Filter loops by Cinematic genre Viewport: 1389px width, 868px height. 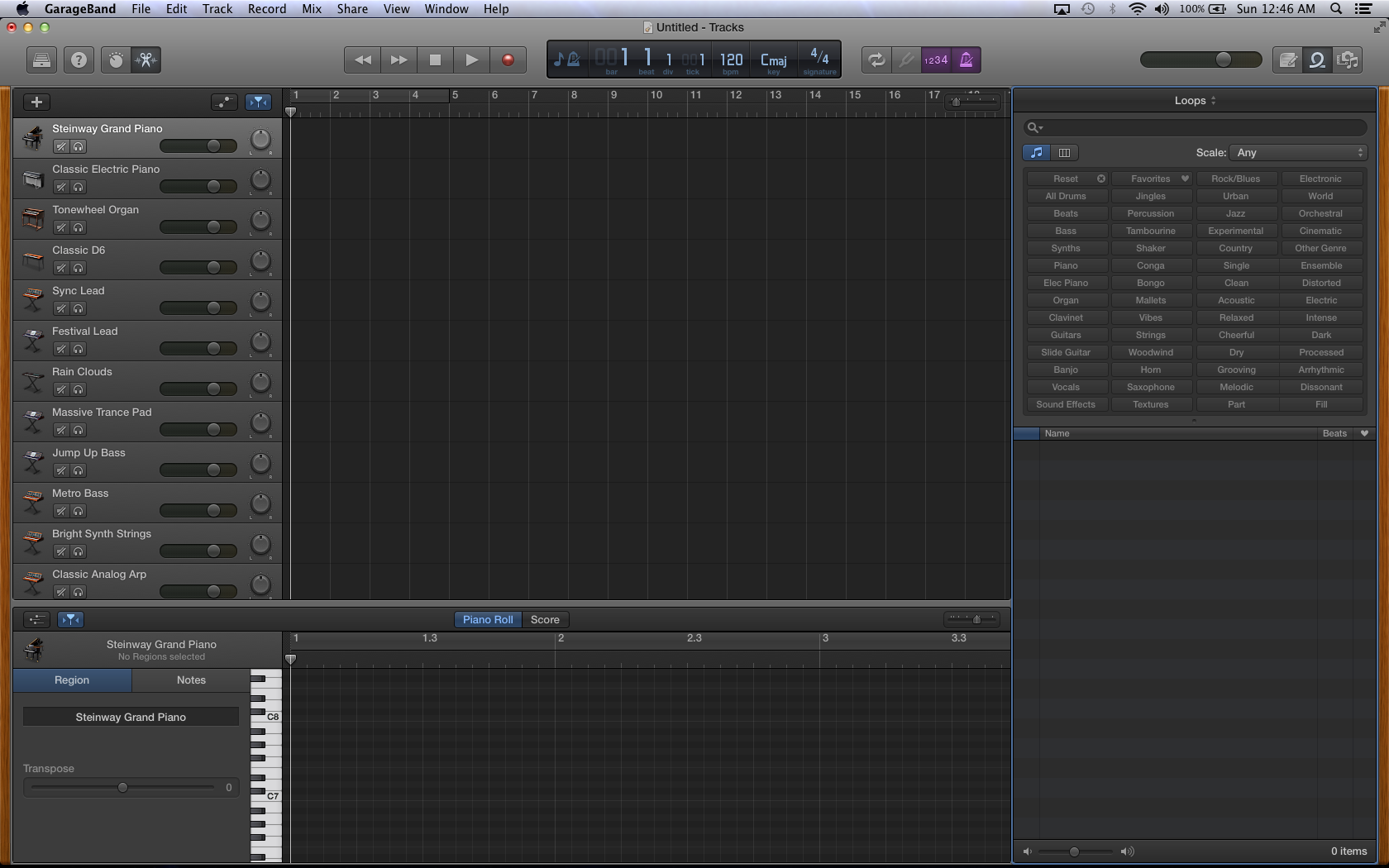[x=1320, y=231]
